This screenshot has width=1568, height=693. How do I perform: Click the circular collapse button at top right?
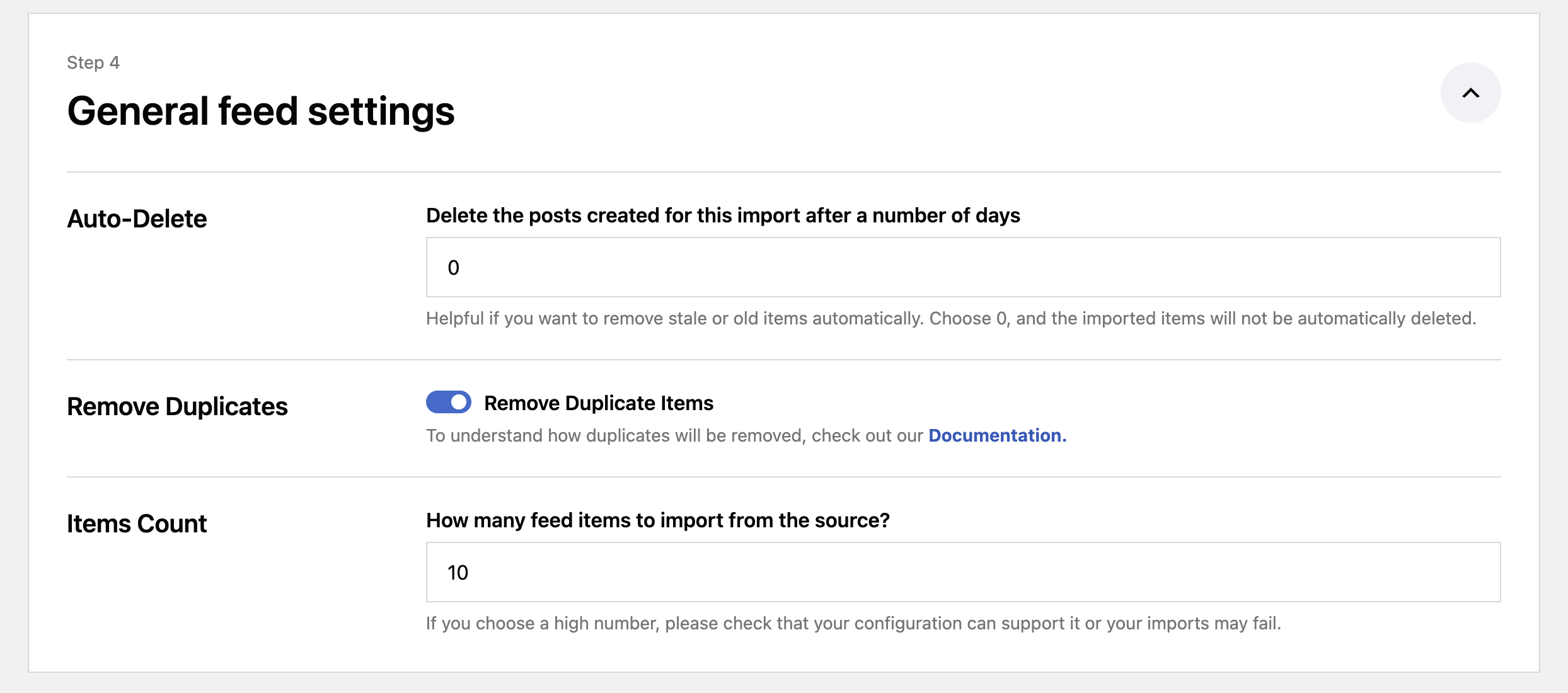(x=1471, y=92)
